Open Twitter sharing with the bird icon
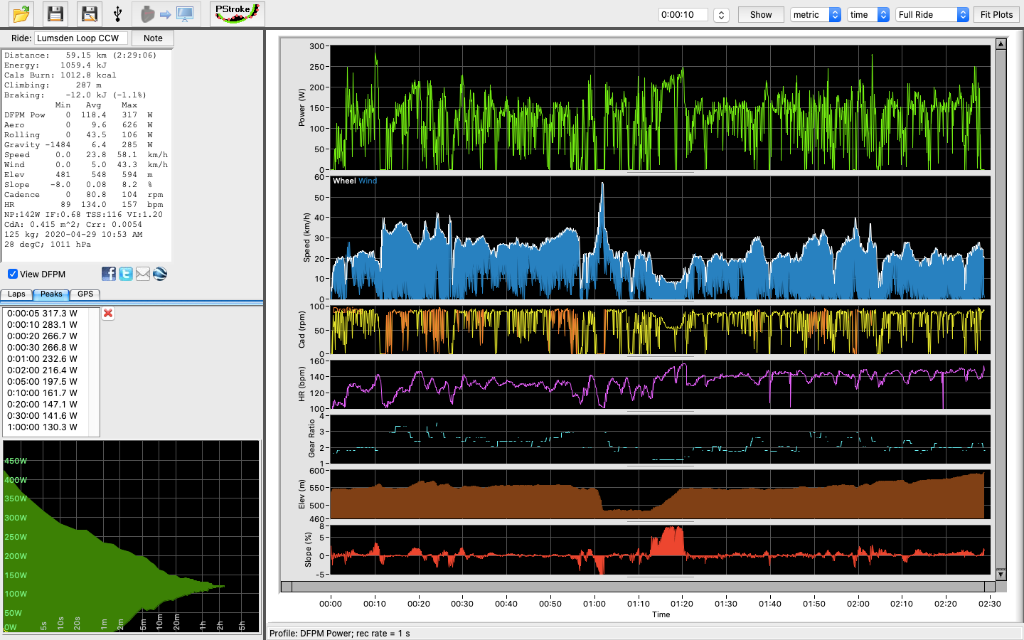 [127, 274]
